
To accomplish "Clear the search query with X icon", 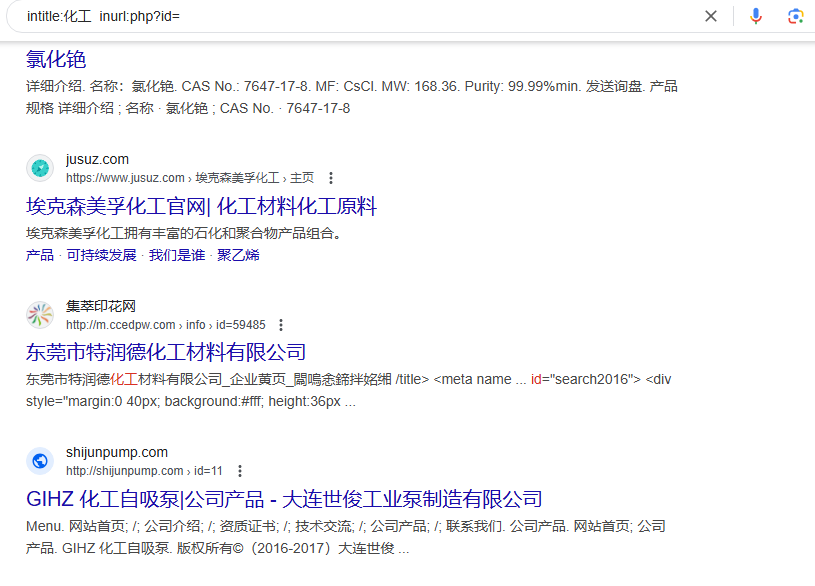I will [x=711, y=16].
